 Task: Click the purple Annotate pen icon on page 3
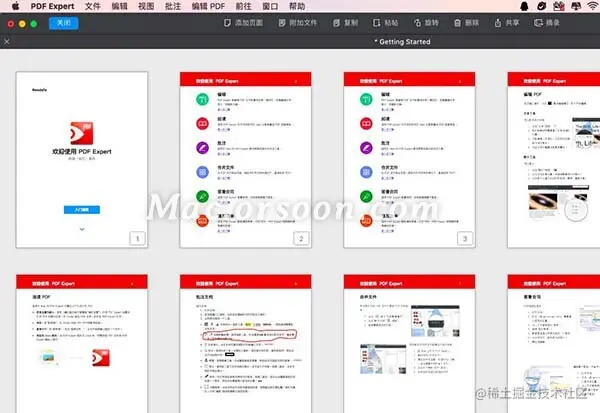pos(366,148)
